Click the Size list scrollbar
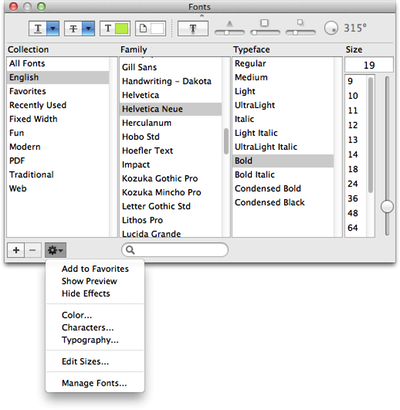Screen dimensions: 400x410 (370, 135)
